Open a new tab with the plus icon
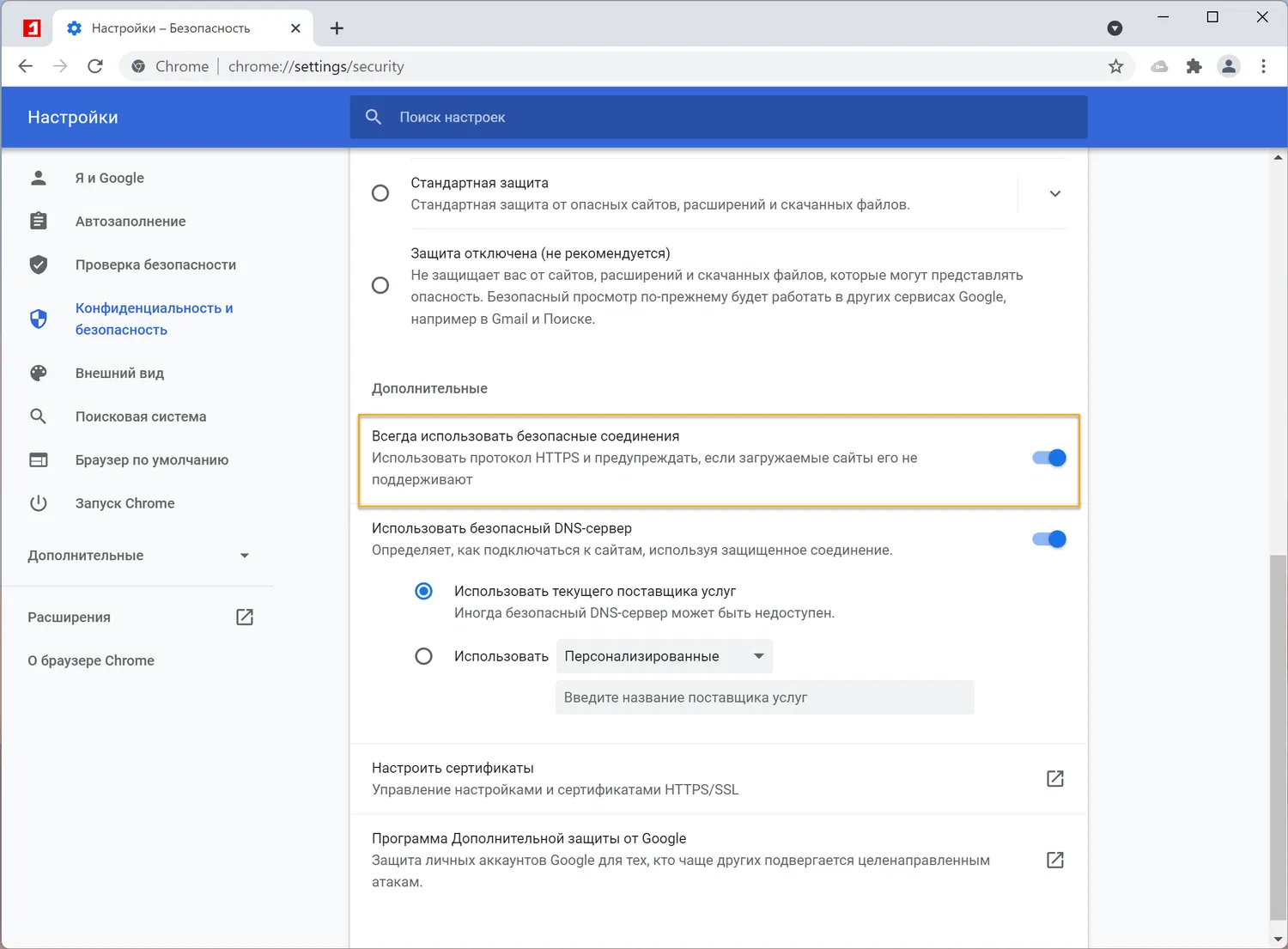Viewport: 1288px width, 949px height. point(337,28)
